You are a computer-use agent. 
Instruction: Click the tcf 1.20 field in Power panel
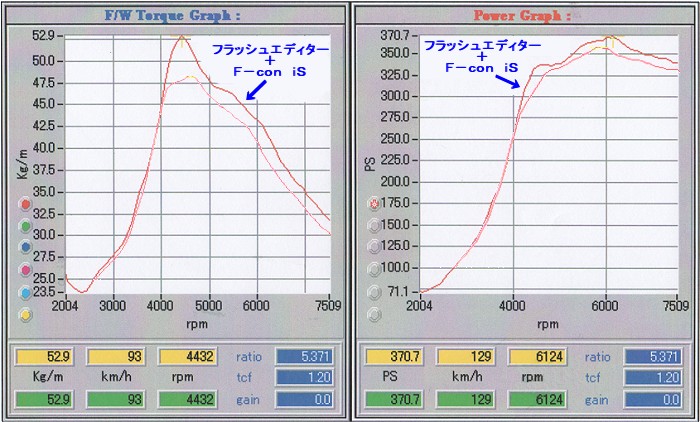(x=654, y=377)
